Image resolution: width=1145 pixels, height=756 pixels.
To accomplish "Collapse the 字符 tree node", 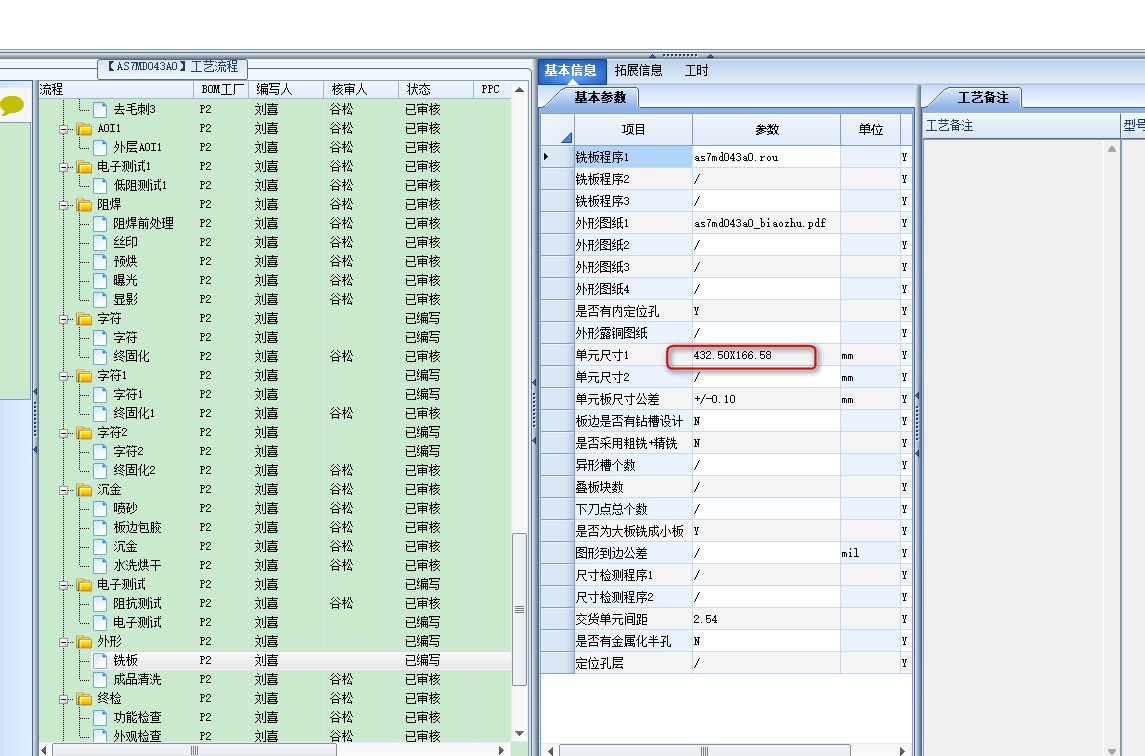I will (x=64, y=319).
